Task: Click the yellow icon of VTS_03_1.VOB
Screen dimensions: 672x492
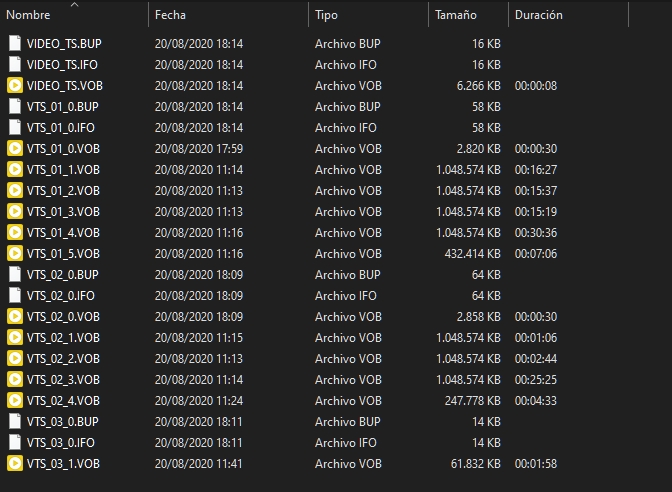Action: (14, 464)
